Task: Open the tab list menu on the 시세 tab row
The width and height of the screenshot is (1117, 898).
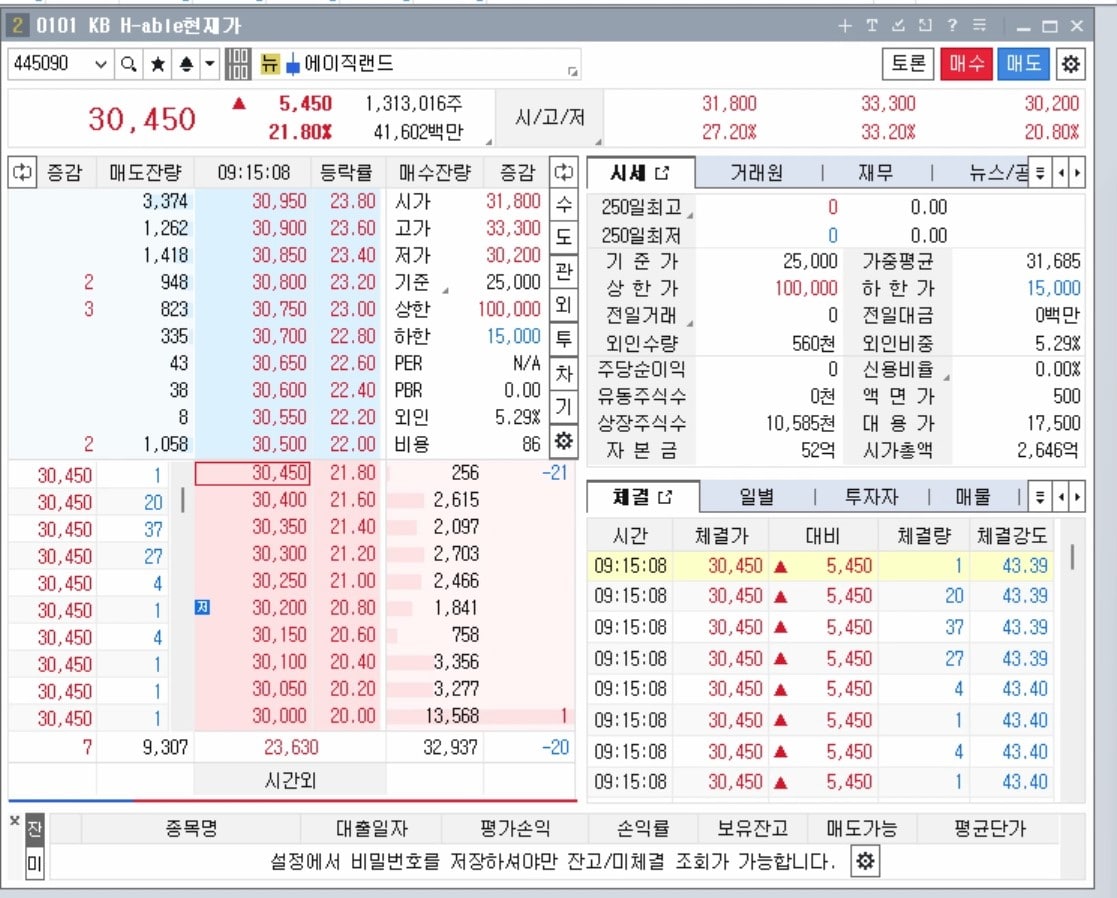Action: pyautogui.click(x=1040, y=173)
